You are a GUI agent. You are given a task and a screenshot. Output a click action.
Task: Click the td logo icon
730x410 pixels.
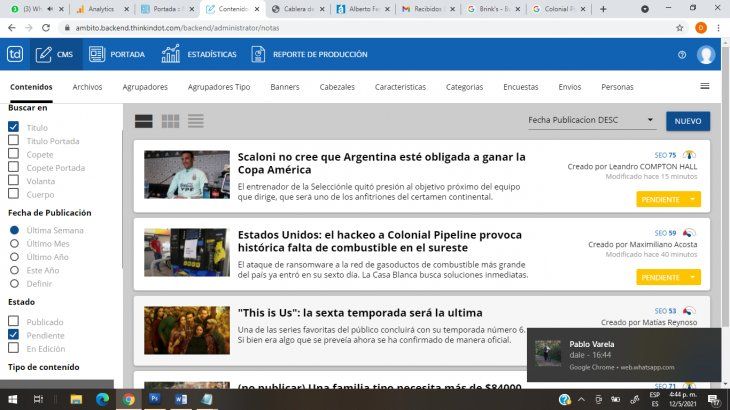coord(15,54)
